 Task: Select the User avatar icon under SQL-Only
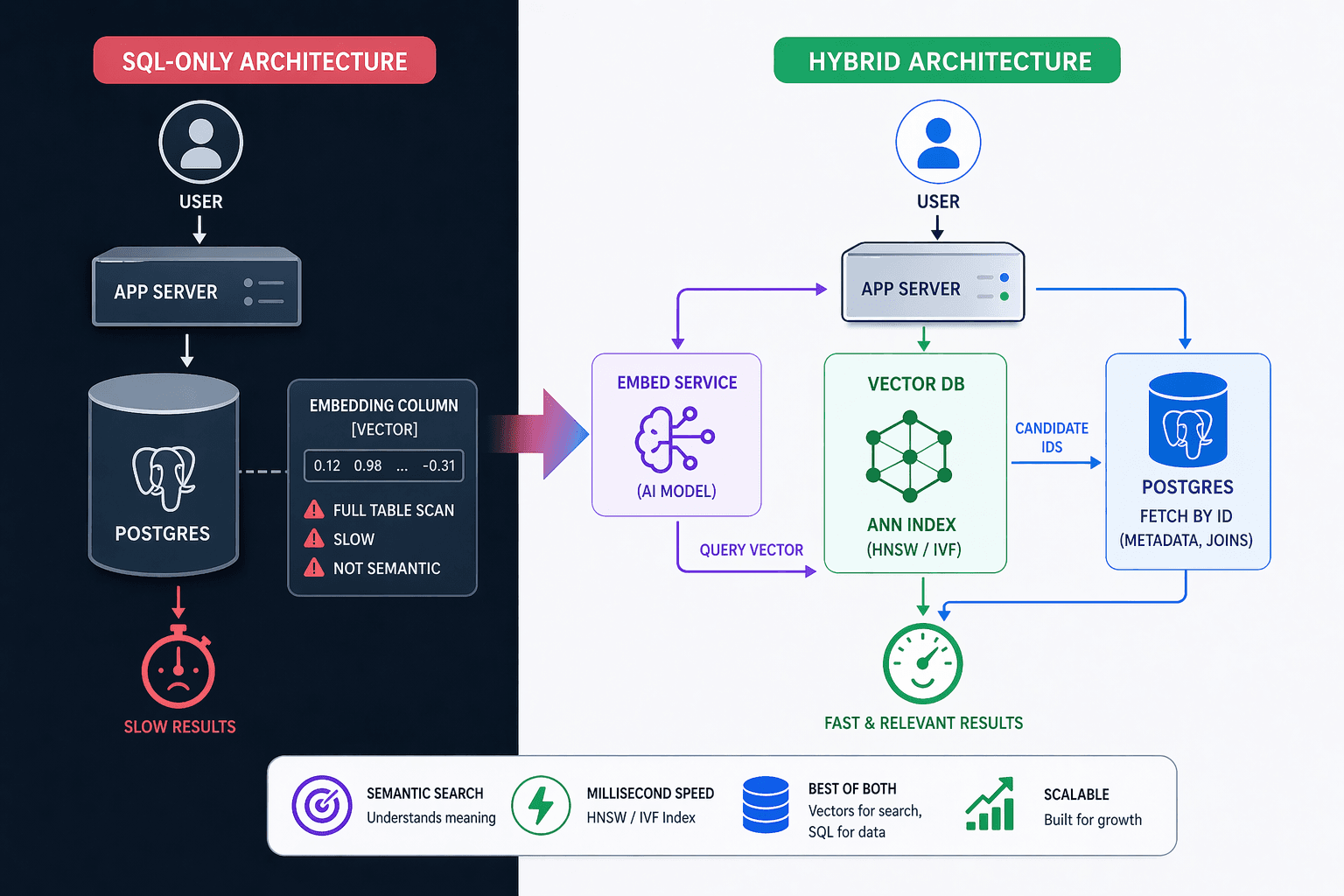pyautogui.click(x=200, y=142)
